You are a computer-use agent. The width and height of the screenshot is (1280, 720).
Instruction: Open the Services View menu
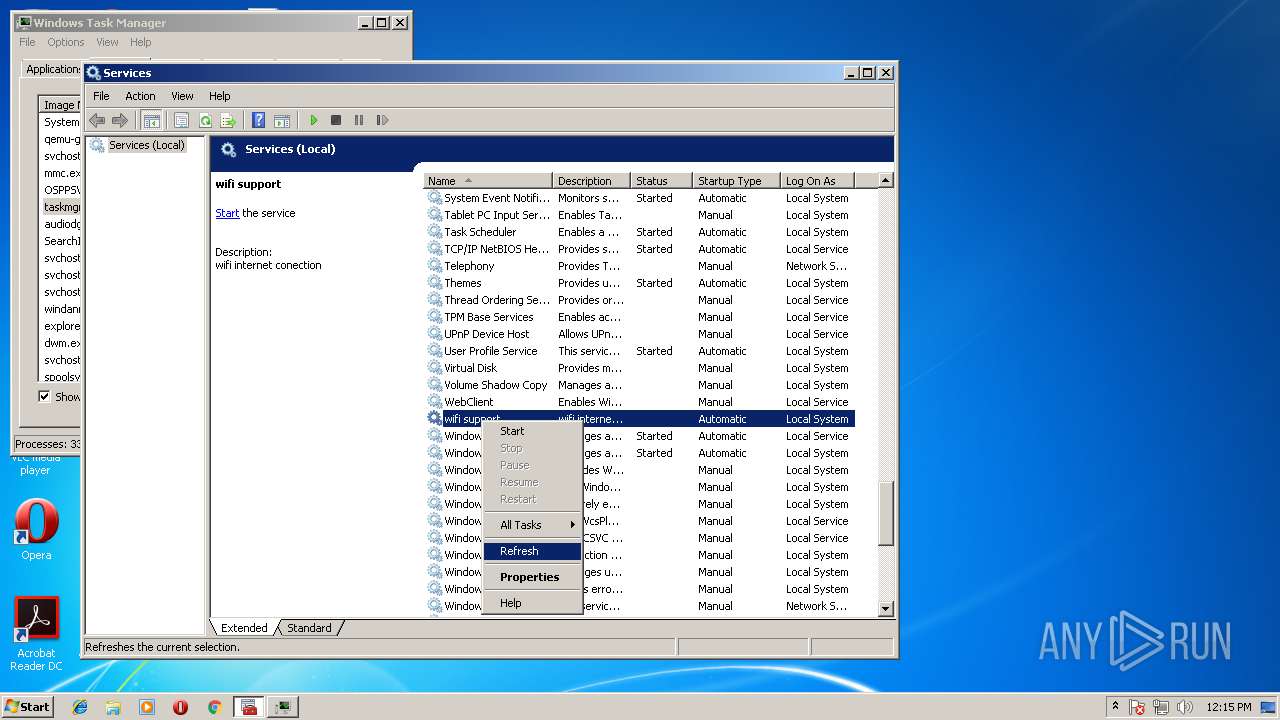pos(182,96)
